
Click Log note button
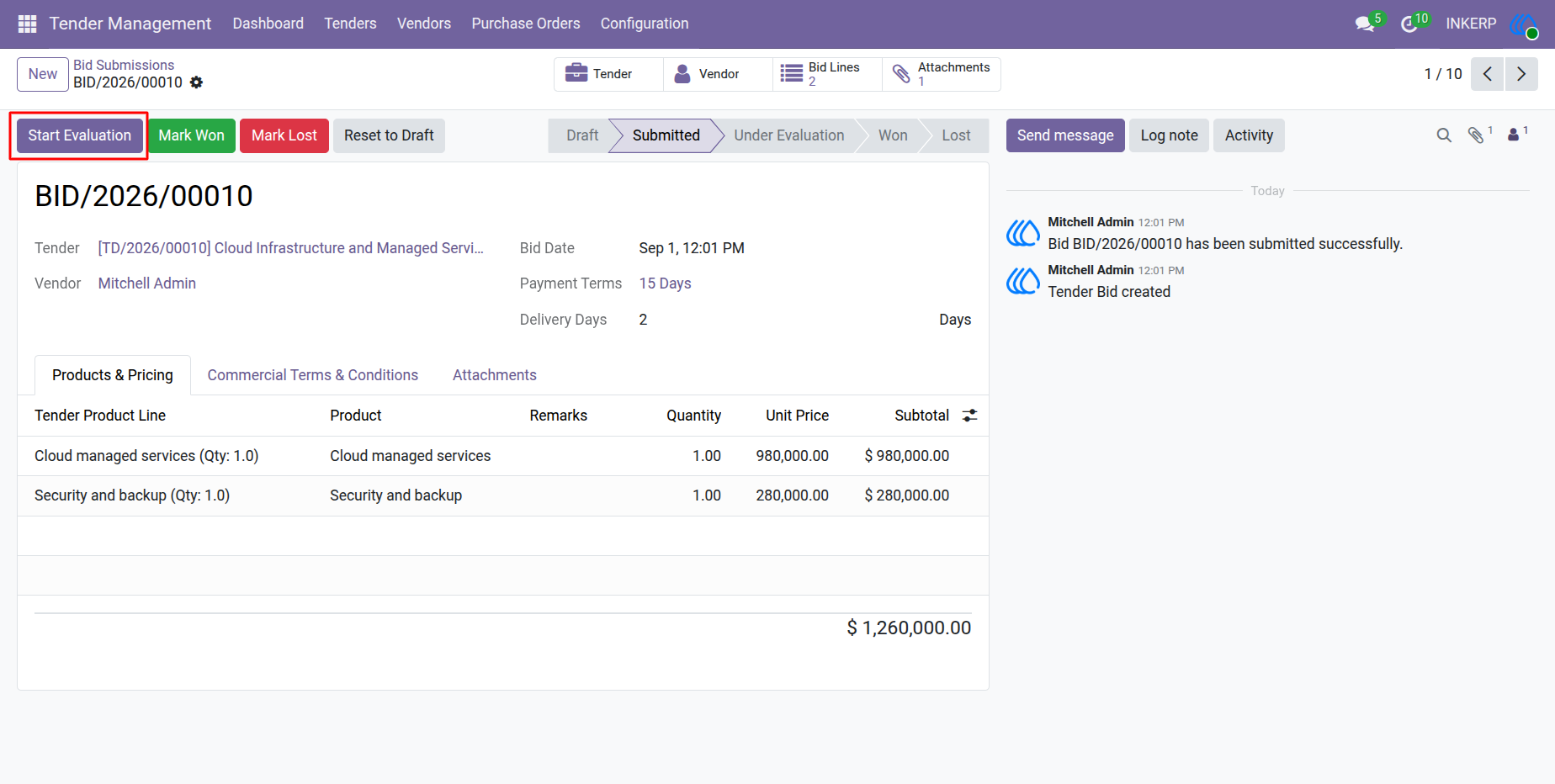pos(1169,135)
